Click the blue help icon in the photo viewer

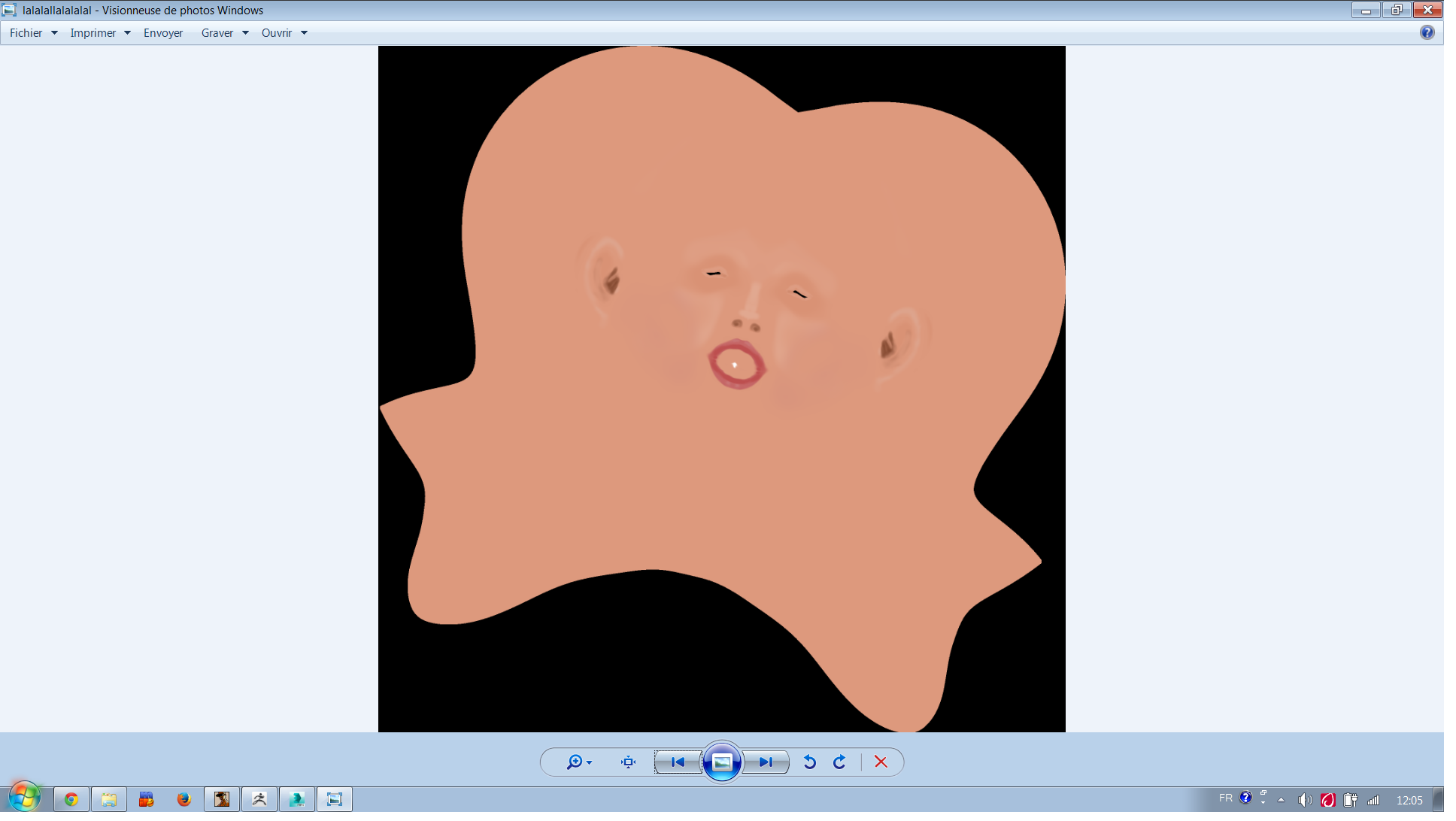[1427, 32]
